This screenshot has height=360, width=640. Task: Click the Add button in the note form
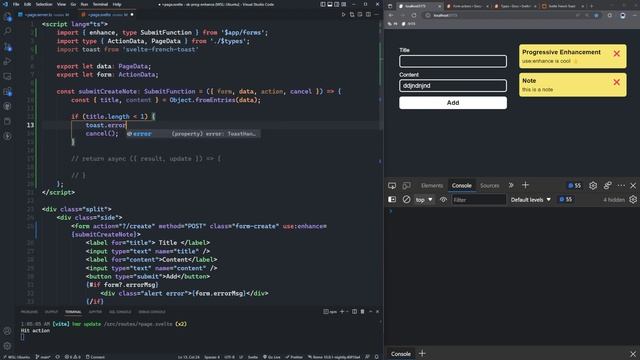[453, 103]
